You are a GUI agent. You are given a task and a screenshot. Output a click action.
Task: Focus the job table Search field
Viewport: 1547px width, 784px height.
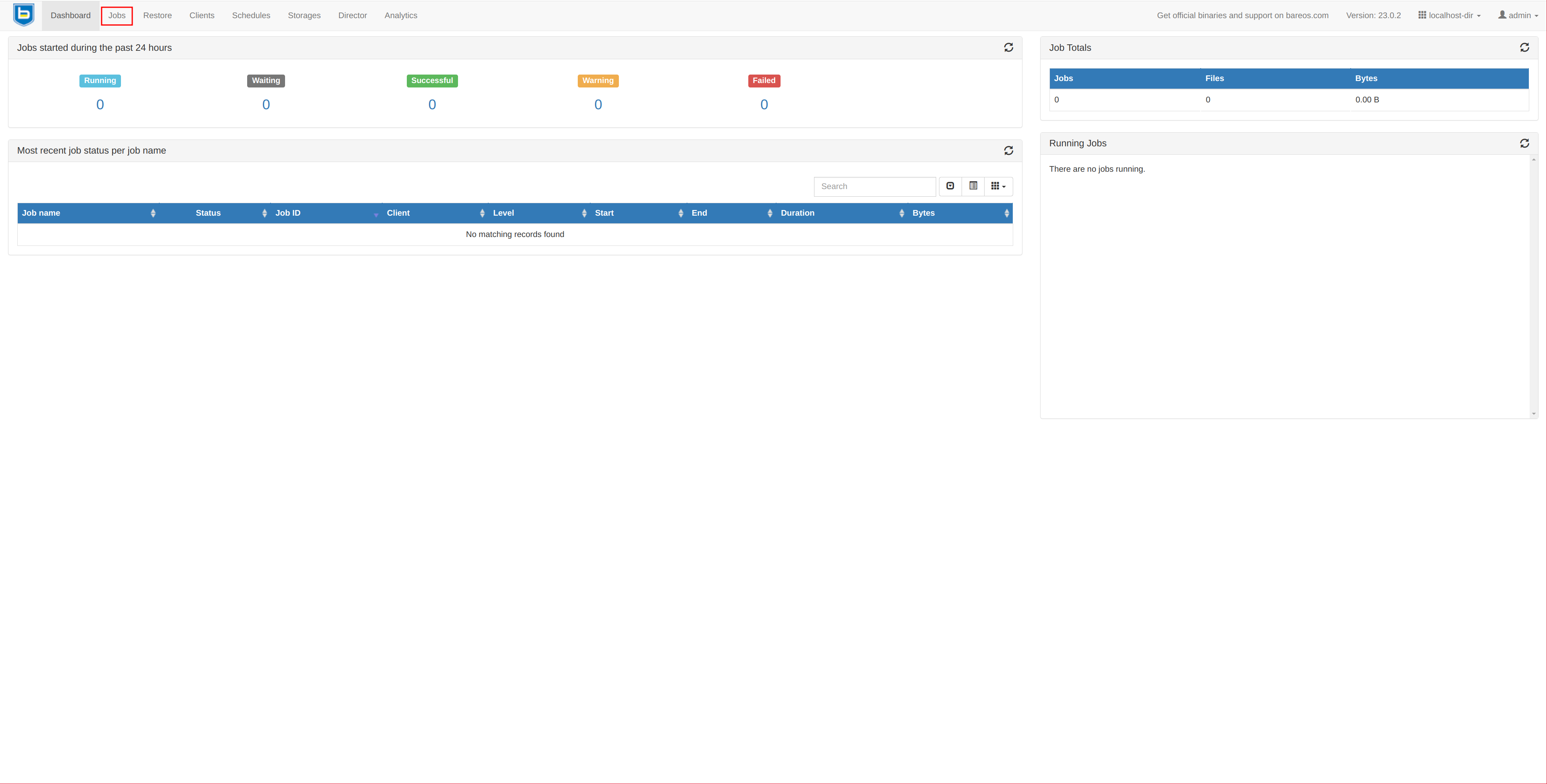(874, 186)
